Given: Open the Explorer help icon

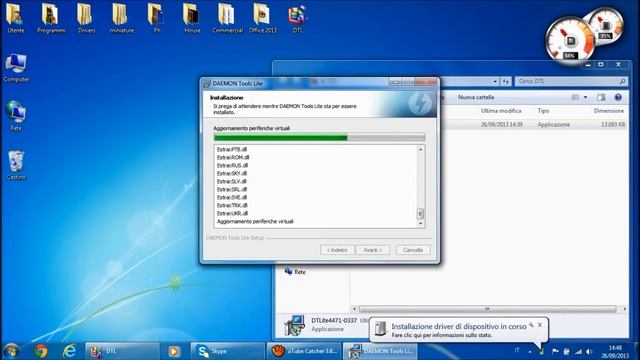Looking at the screenshot, I should point(618,97).
